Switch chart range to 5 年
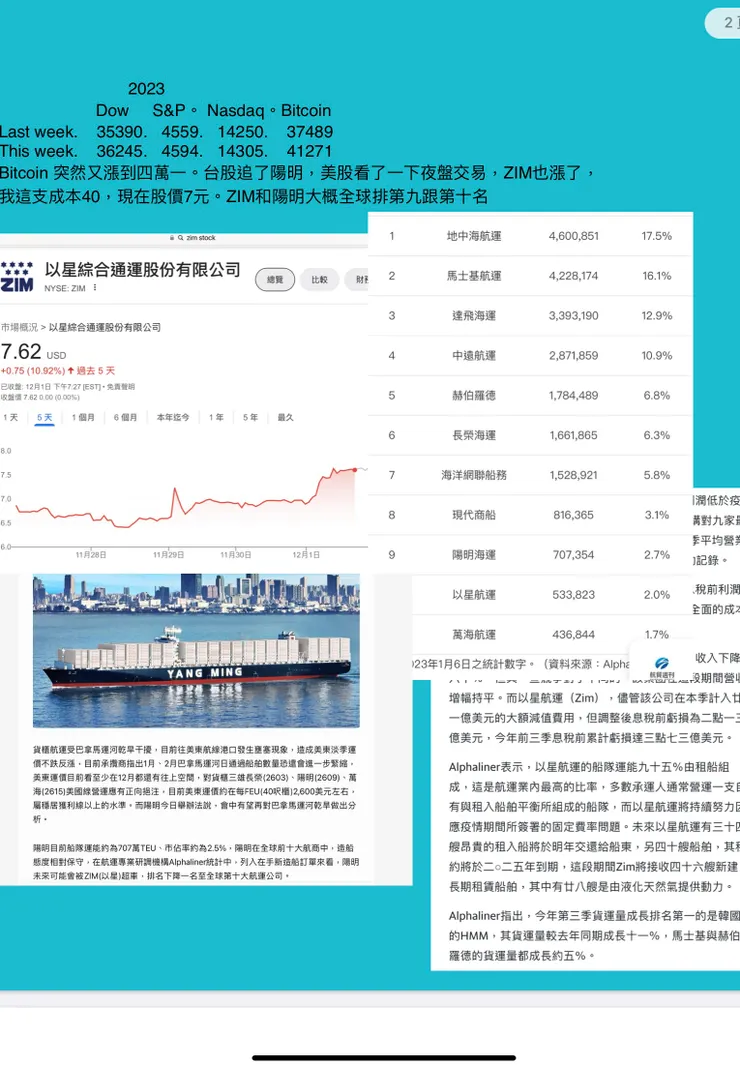This screenshot has height=1065, width=740. click(251, 417)
